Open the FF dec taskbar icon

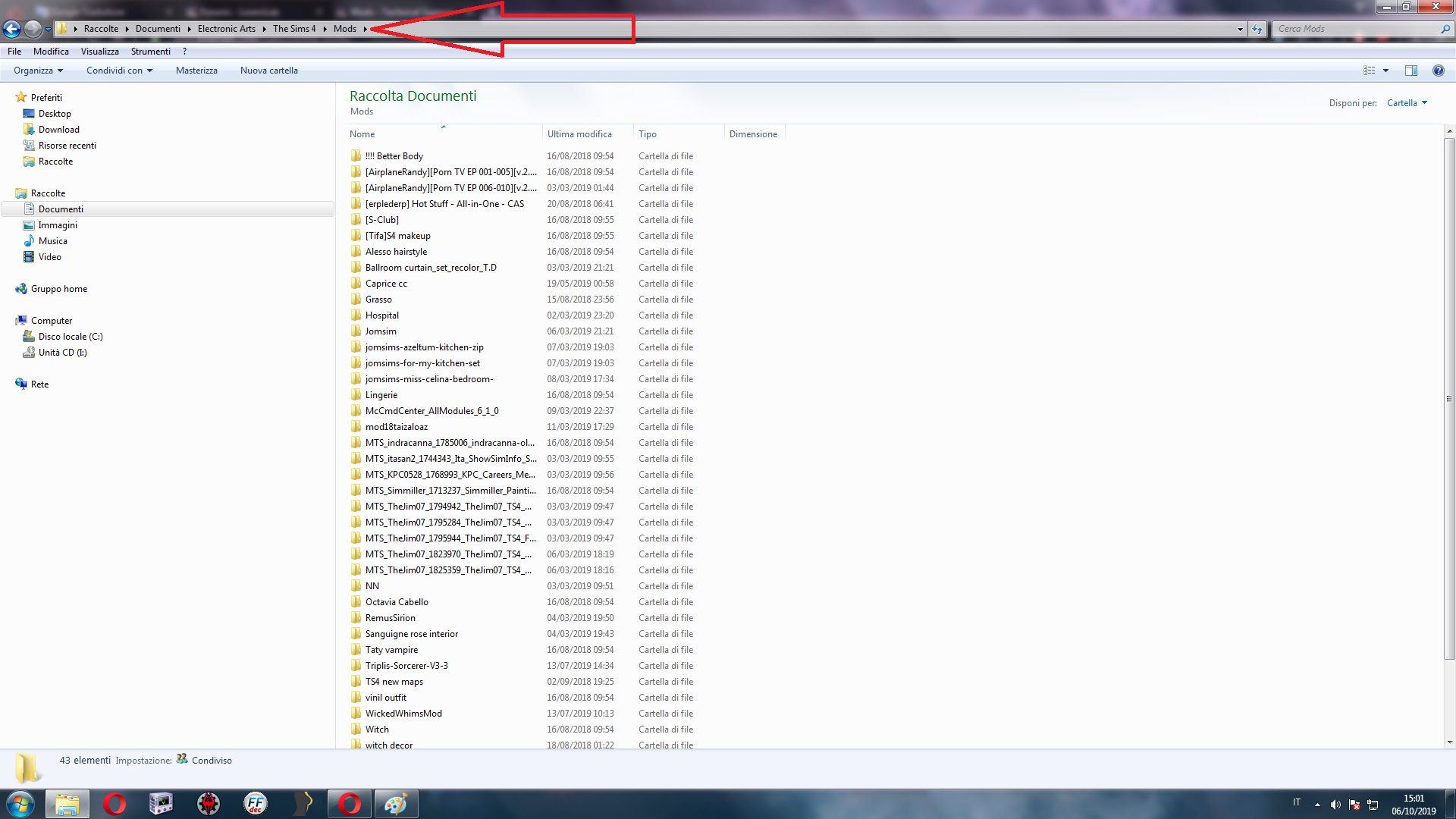tap(256, 804)
